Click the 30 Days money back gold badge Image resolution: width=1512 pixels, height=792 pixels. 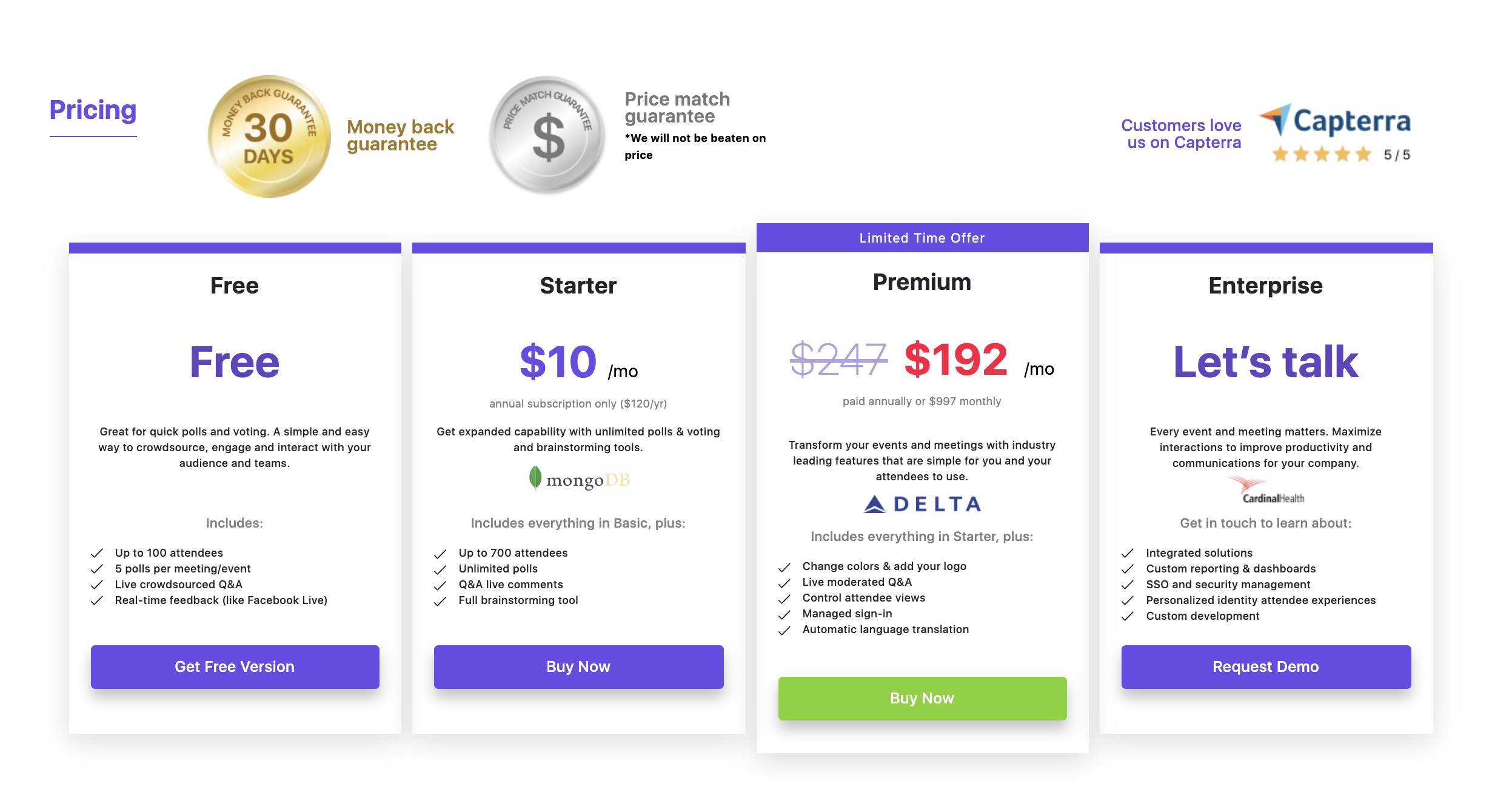269,136
